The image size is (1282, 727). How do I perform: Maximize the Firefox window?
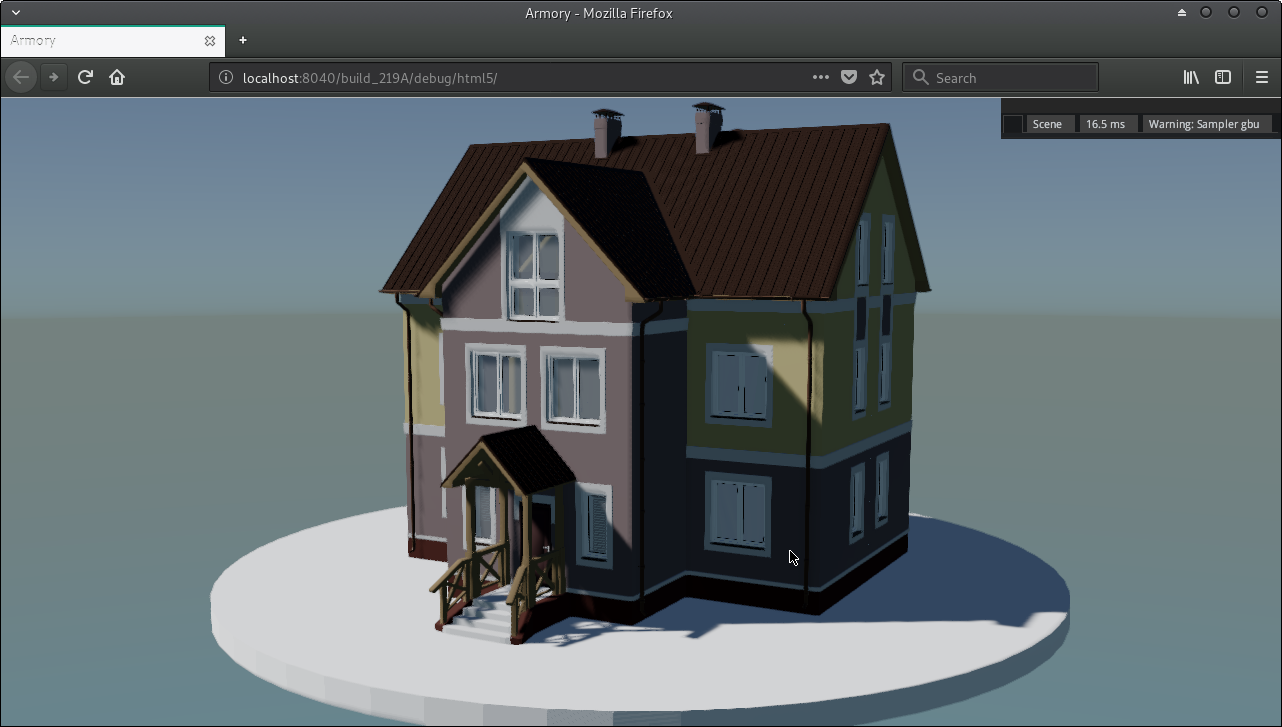coord(1234,13)
